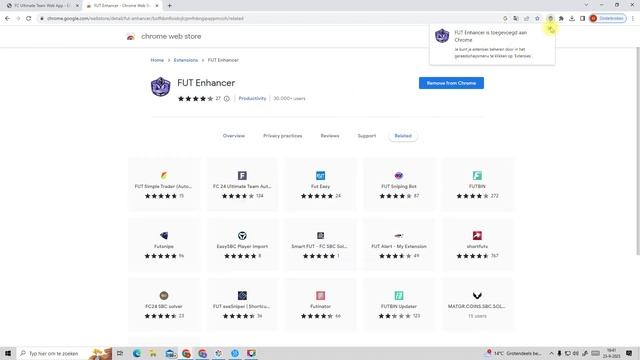
Task: Open the Smart FUT SBC Solver icon
Action: 320,236
